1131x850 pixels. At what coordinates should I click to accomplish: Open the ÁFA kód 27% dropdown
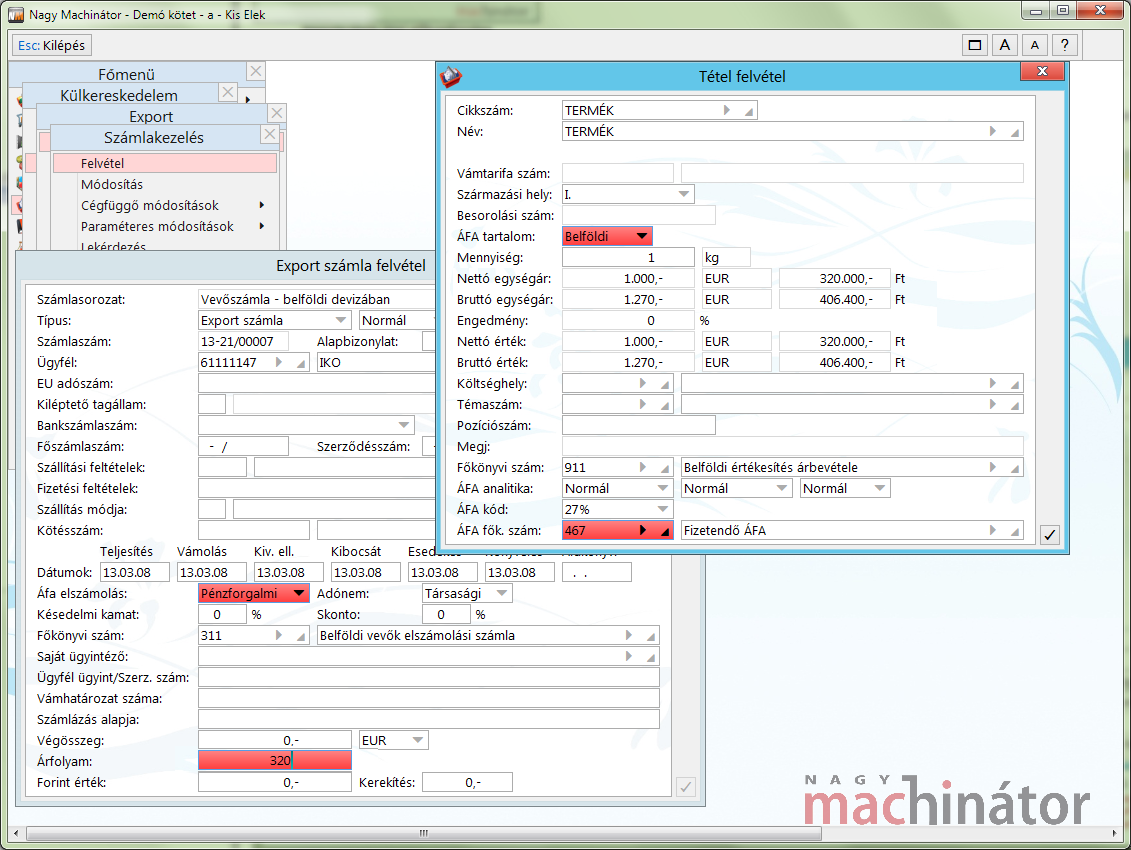[663, 509]
